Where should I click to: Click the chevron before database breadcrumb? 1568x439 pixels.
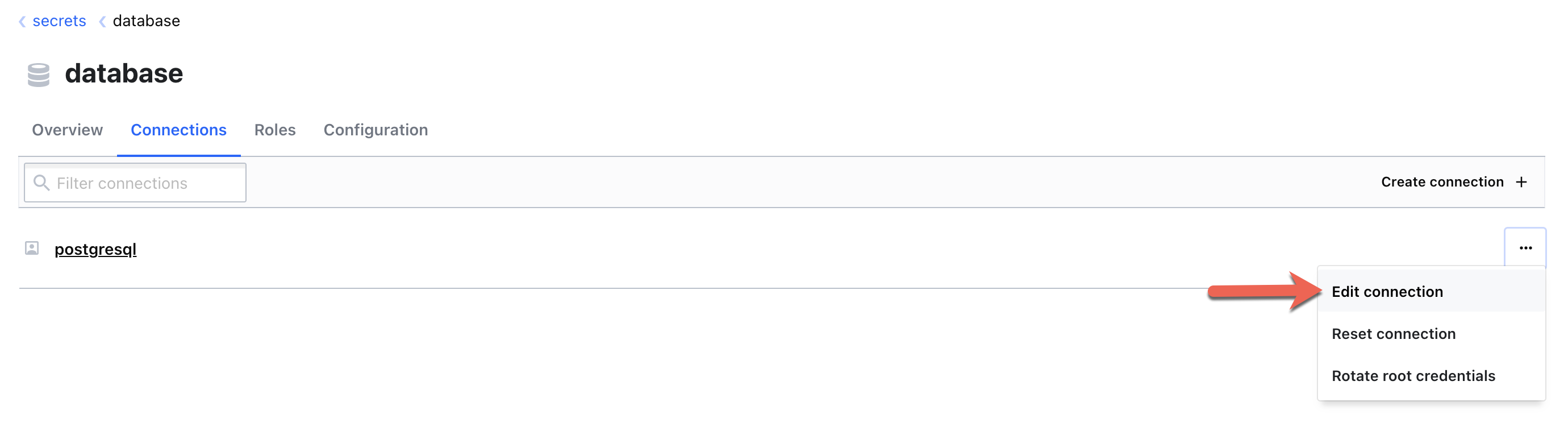tap(102, 22)
